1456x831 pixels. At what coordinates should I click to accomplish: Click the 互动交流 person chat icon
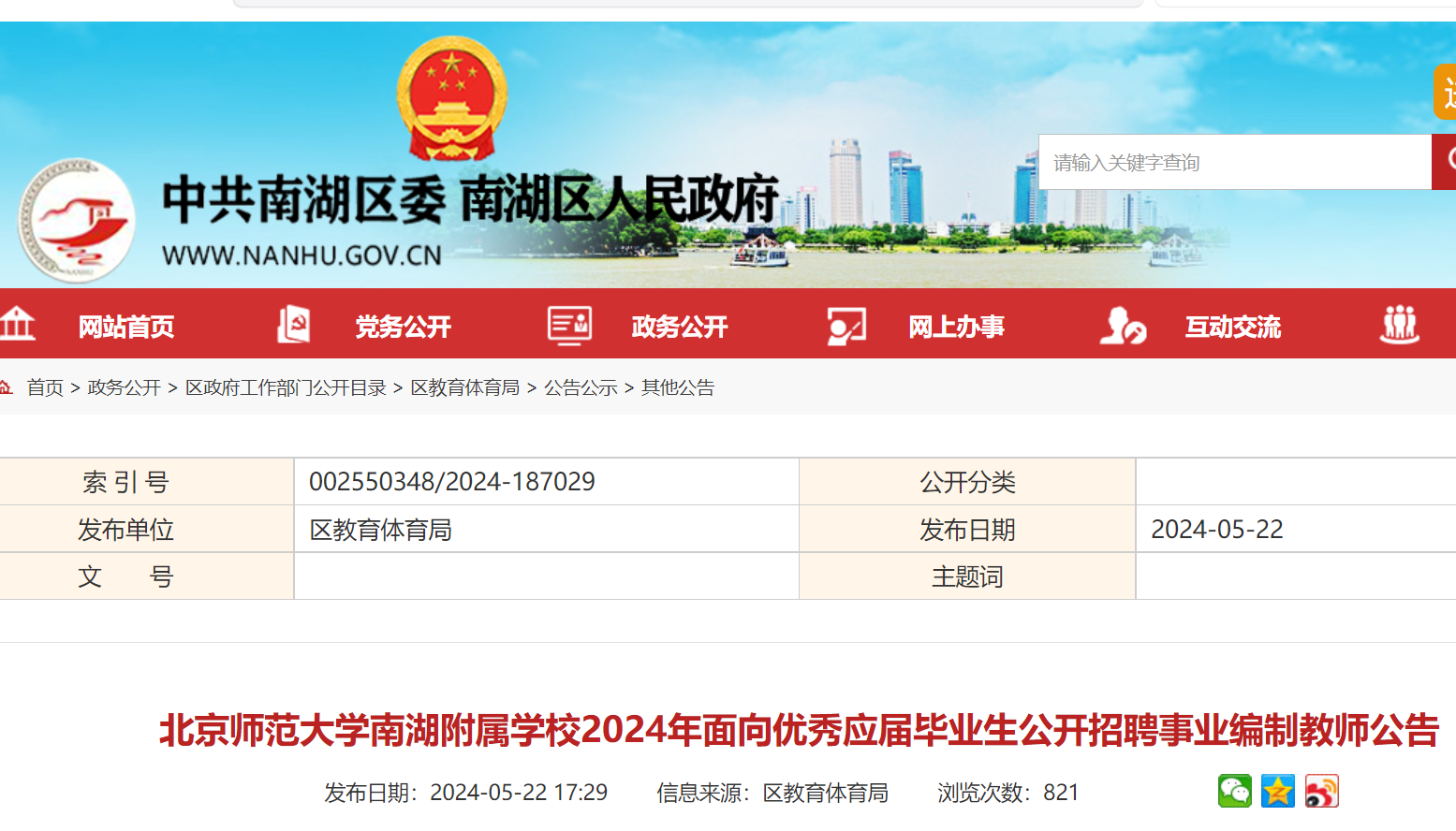click(1123, 326)
